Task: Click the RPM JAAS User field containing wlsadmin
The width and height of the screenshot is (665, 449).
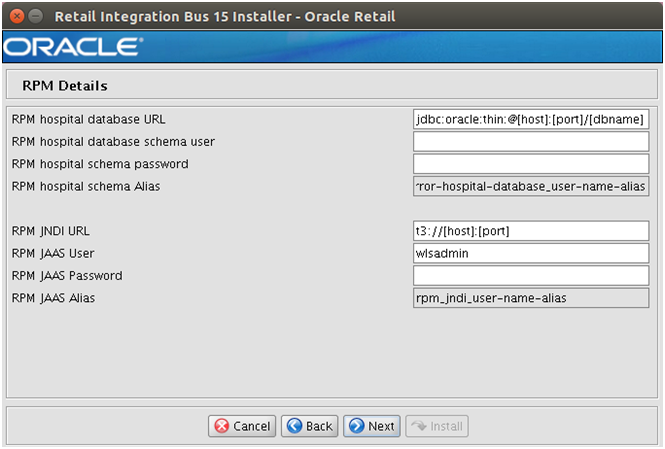Action: coord(531,253)
